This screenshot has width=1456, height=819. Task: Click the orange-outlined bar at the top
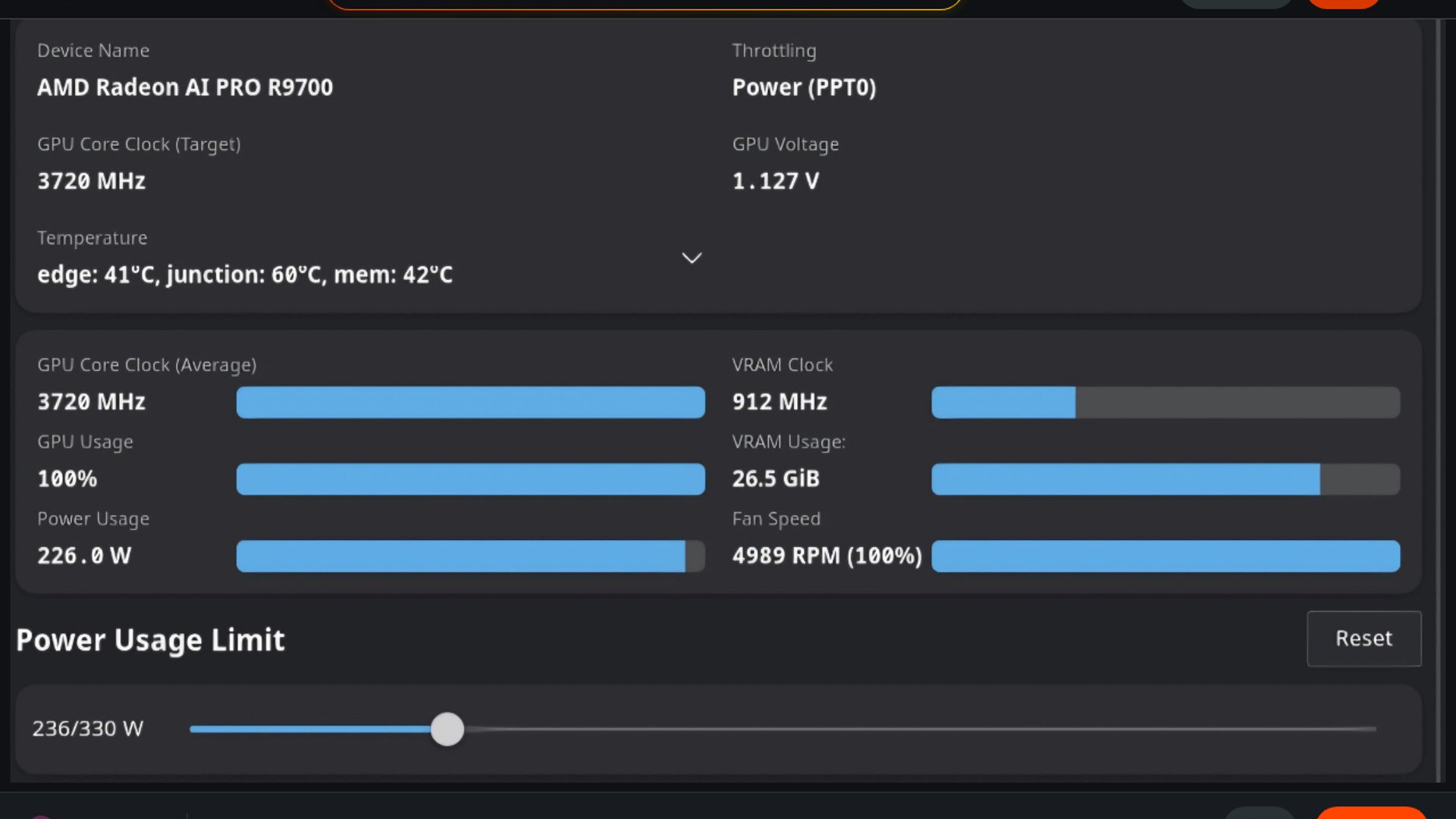tap(645, 4)
